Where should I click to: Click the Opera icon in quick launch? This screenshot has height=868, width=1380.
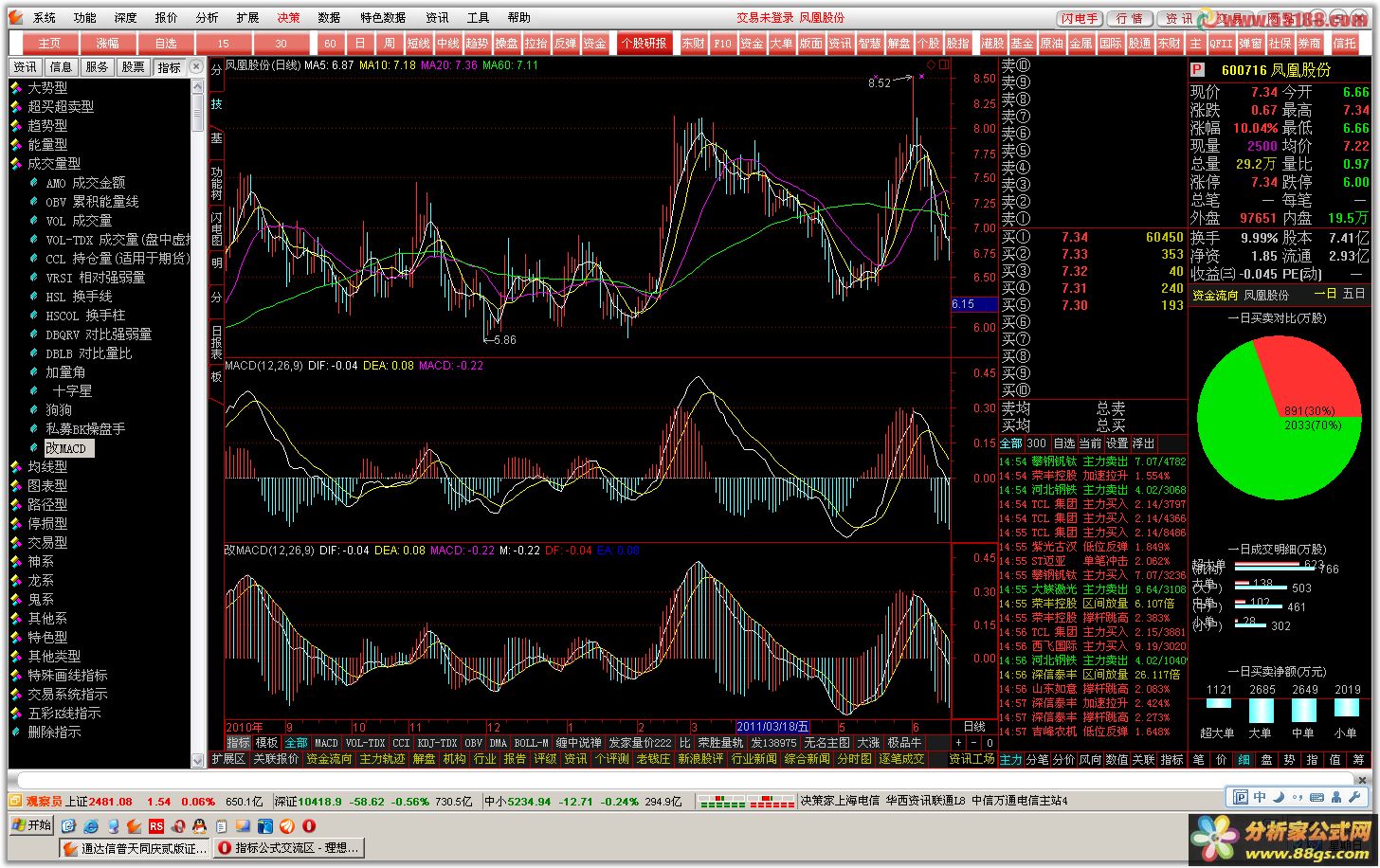(309, 826)
